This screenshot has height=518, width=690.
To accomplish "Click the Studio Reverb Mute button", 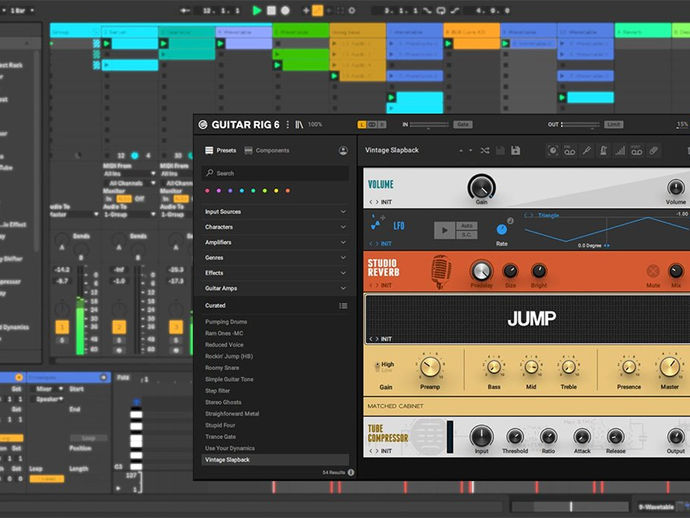I will [653, 271].
